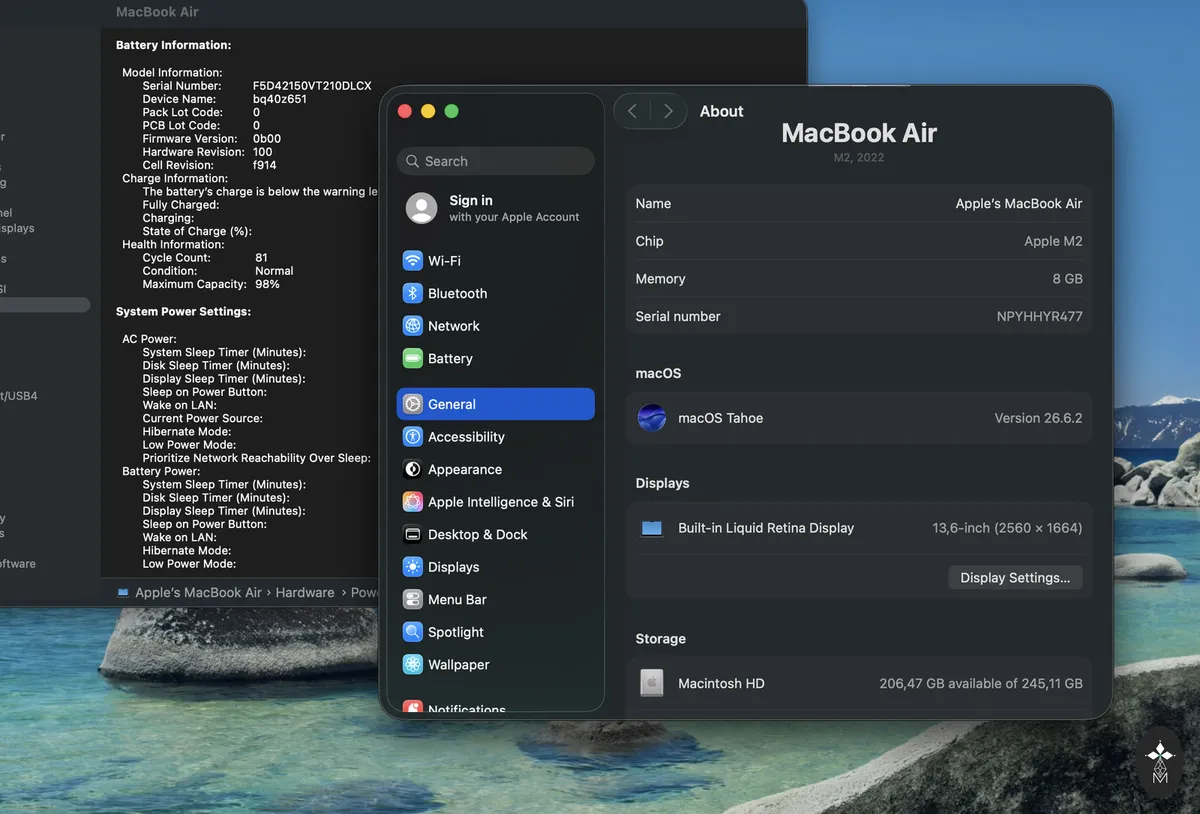The width and height of the screenshot is (1200, 814).
Task: Select the Memory row showing 8 GB
Action: click(x=859, y=279)
